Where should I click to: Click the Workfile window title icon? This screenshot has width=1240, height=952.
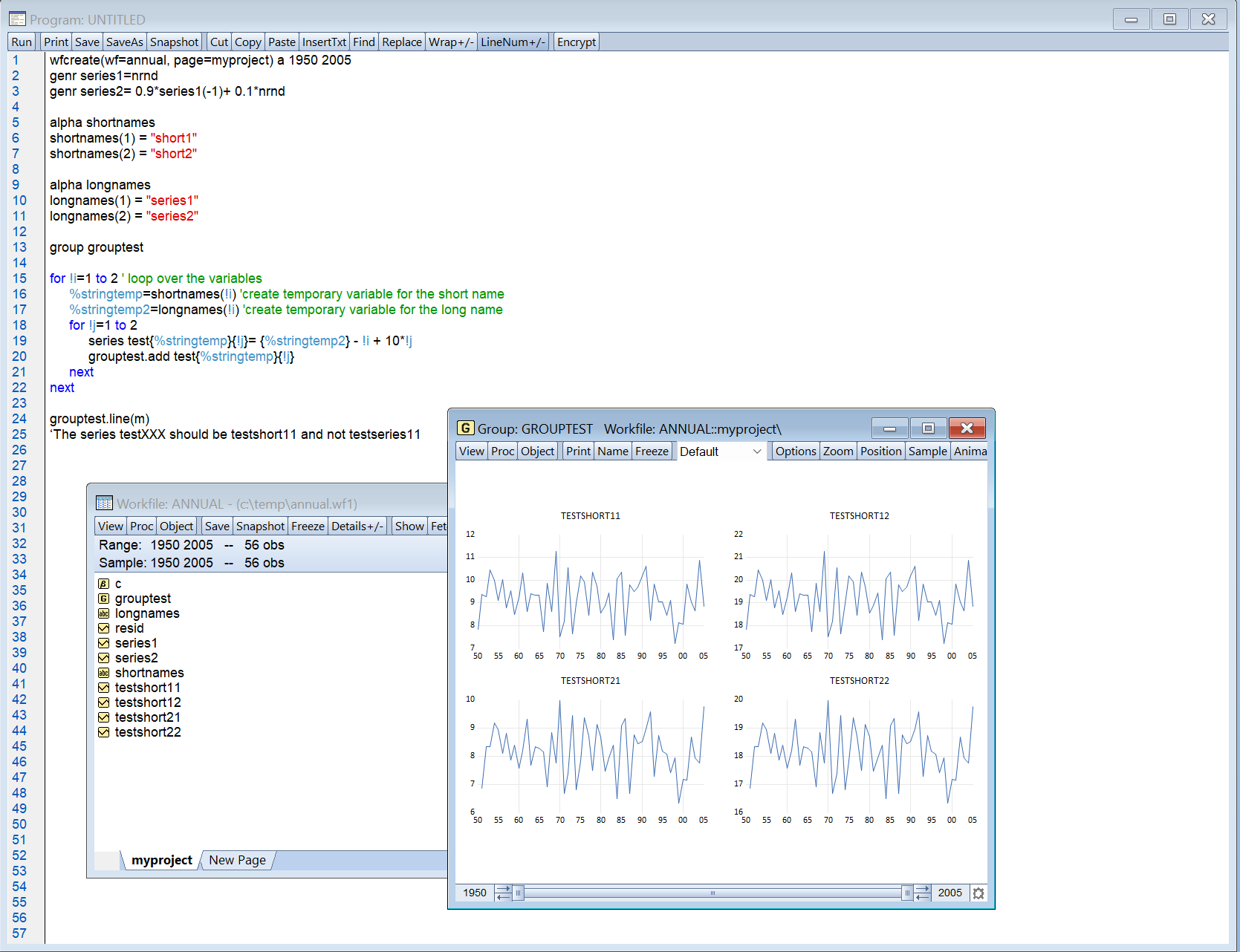104,503
